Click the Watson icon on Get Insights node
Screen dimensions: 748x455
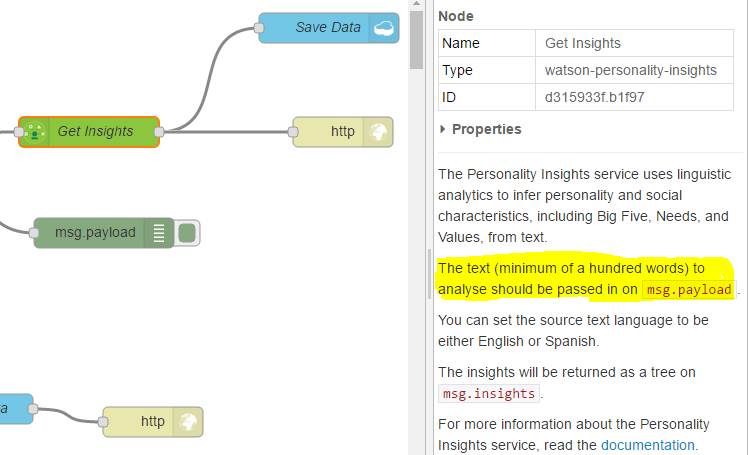tap(34, 132)
